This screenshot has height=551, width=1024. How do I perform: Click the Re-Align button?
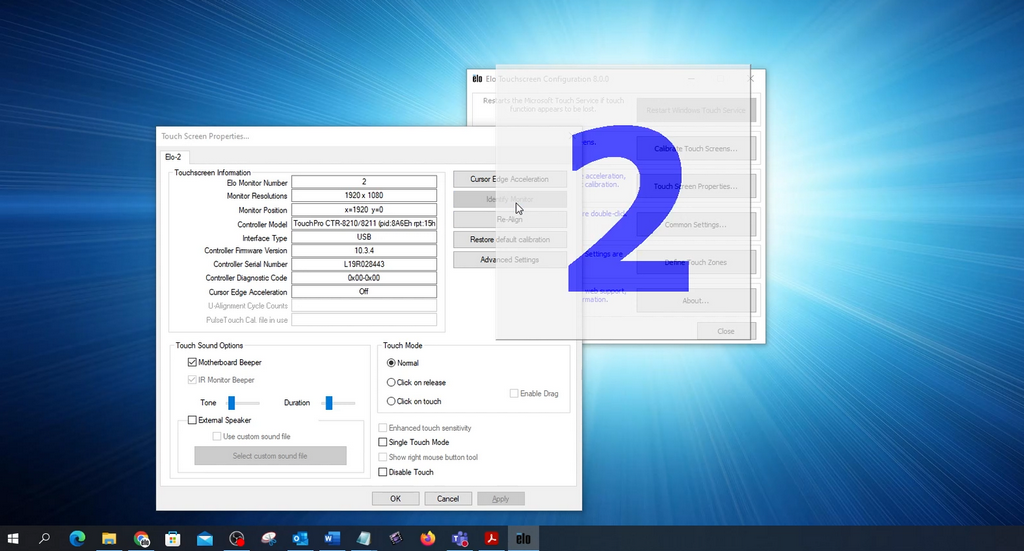509,219
